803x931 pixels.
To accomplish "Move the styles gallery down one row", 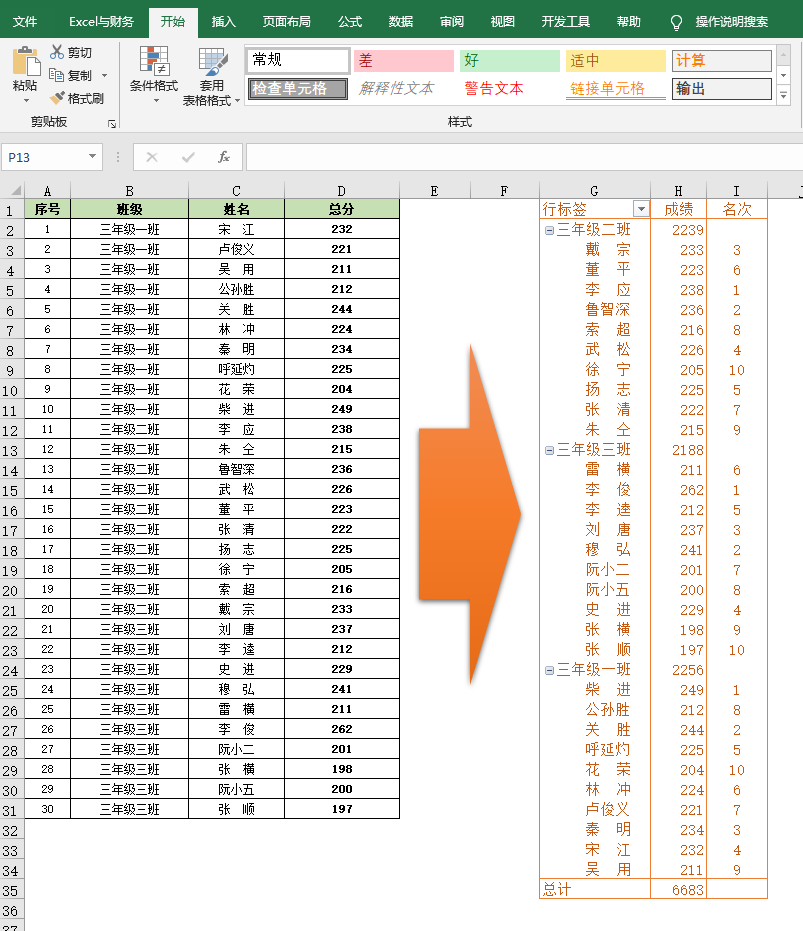I will [x=783, y=76].
